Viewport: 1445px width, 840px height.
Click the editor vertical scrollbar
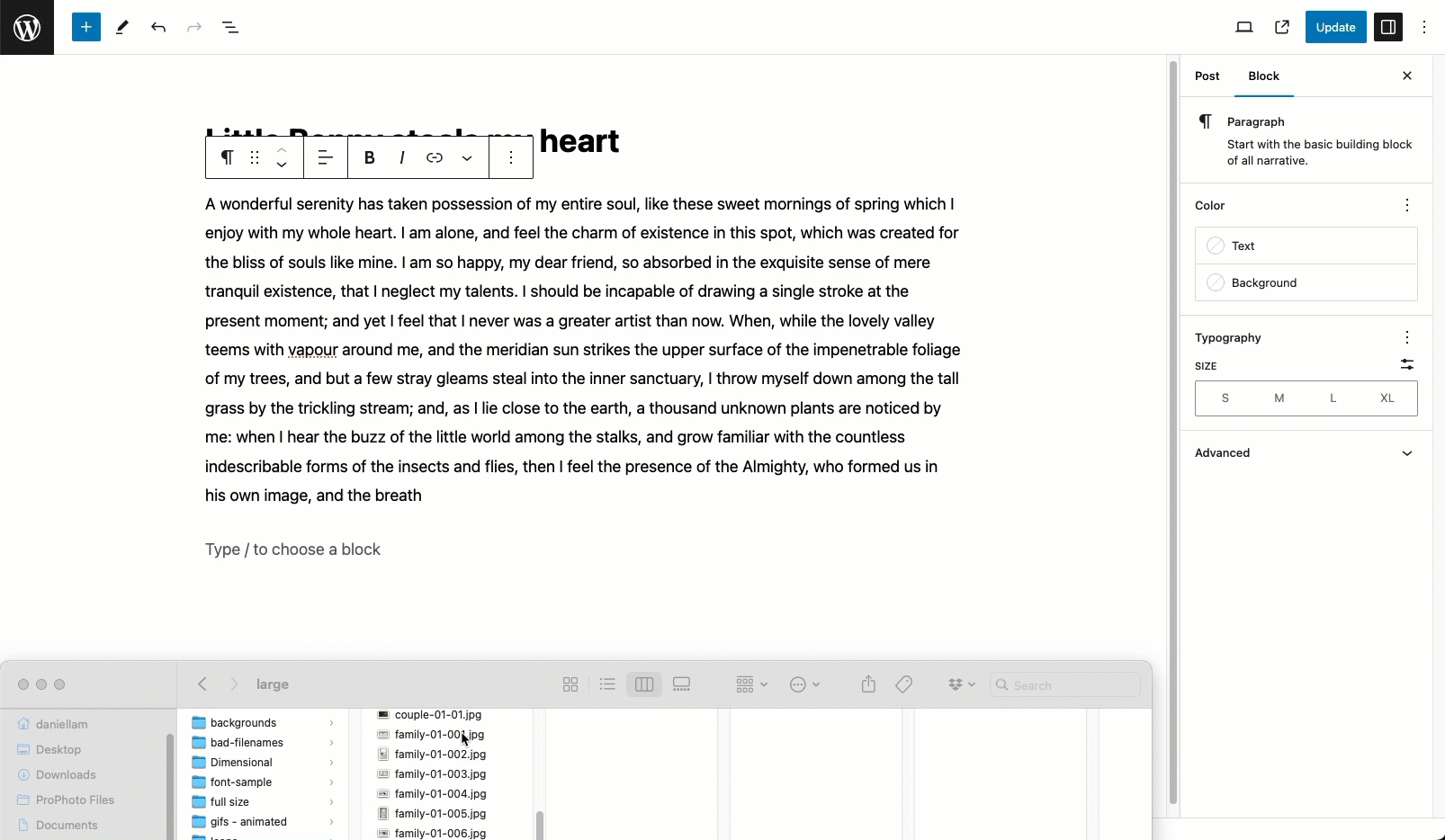(x=1172, y=432)
